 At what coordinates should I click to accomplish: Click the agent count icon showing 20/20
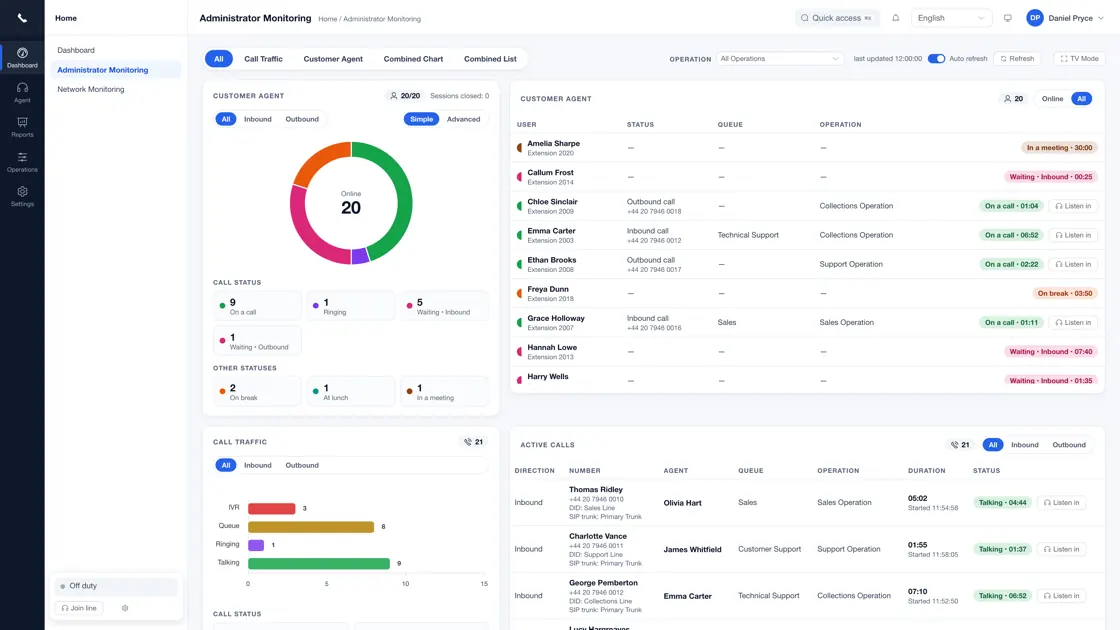[394, 96]
